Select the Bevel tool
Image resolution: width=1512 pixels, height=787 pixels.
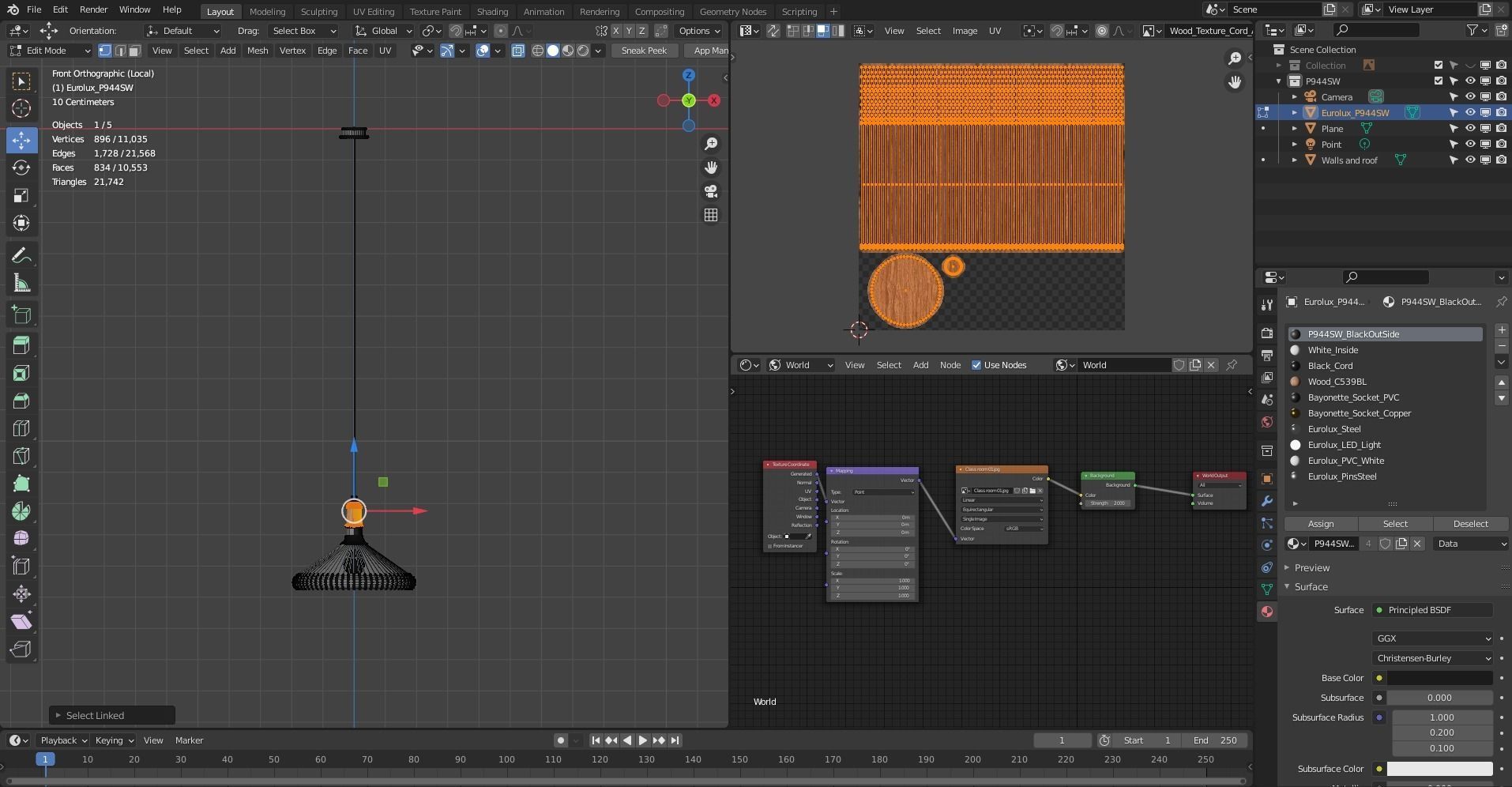pos(21,401)
